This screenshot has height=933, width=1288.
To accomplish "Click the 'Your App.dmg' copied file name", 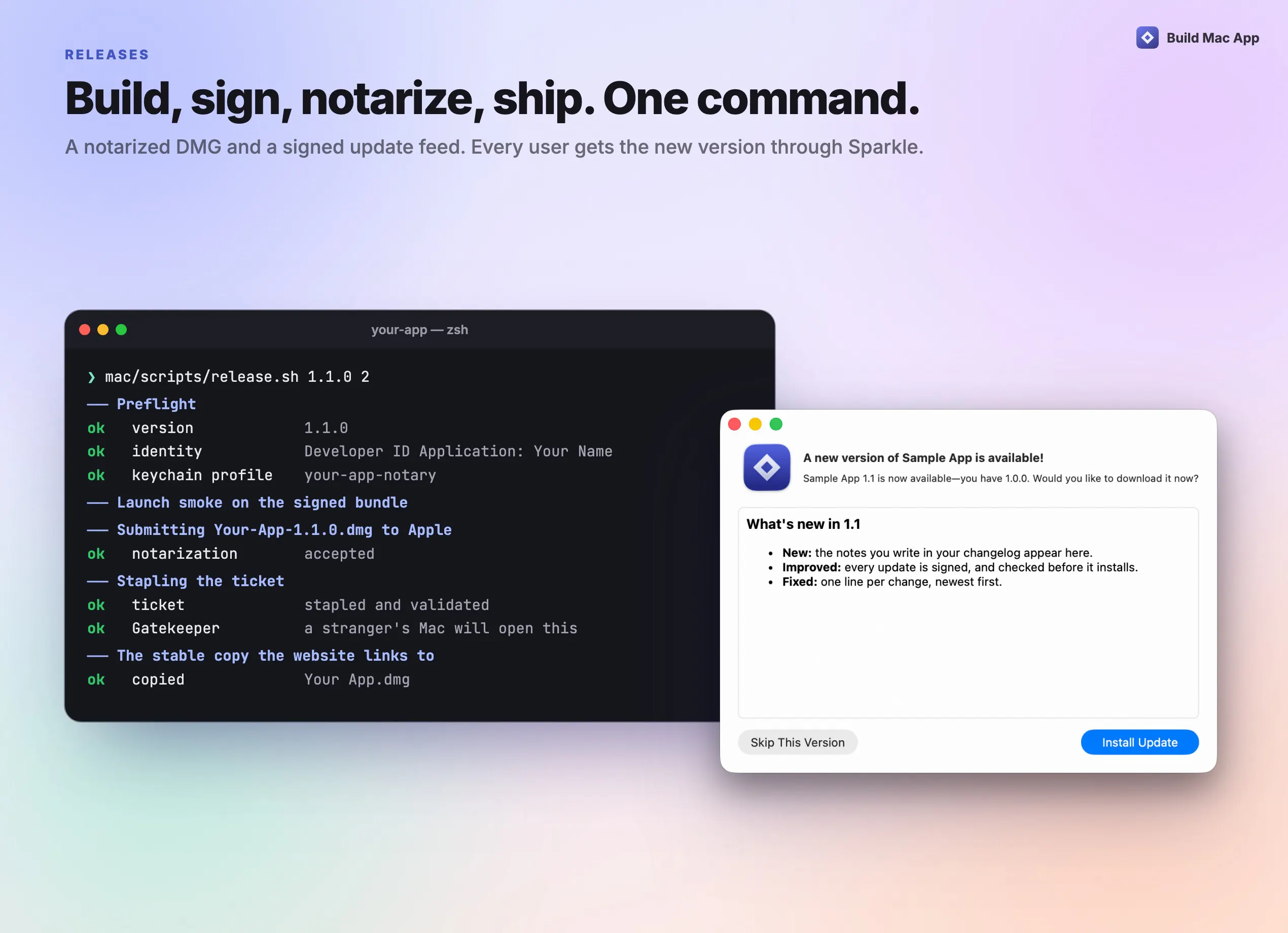I will (x=356, y=680).
